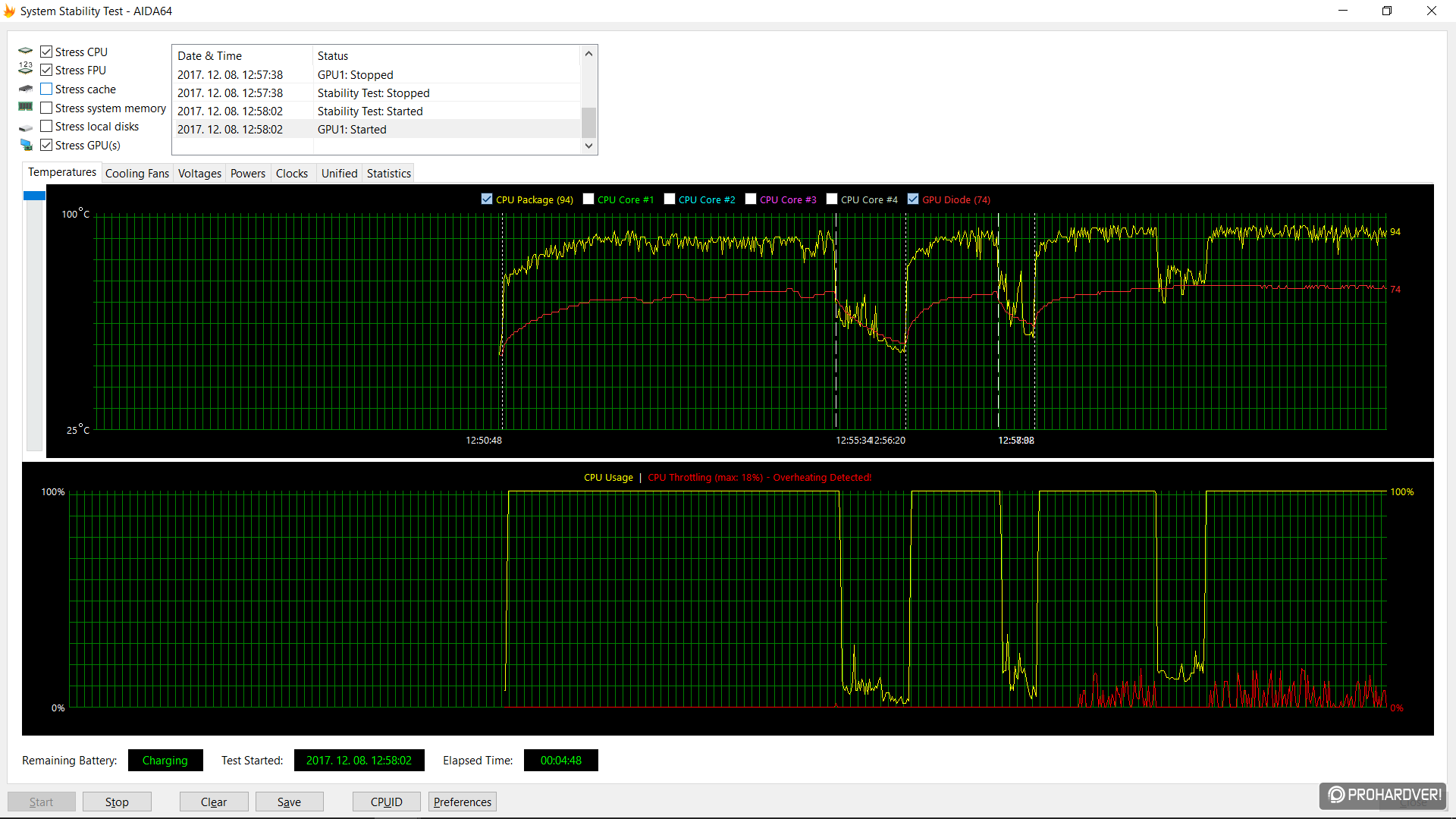Image resolution: width=1456 pixels, height=819 pixels.
Task: Select the 'Stability Test: Started' log row
Action: pyautogui.click(x=377, y=111)
